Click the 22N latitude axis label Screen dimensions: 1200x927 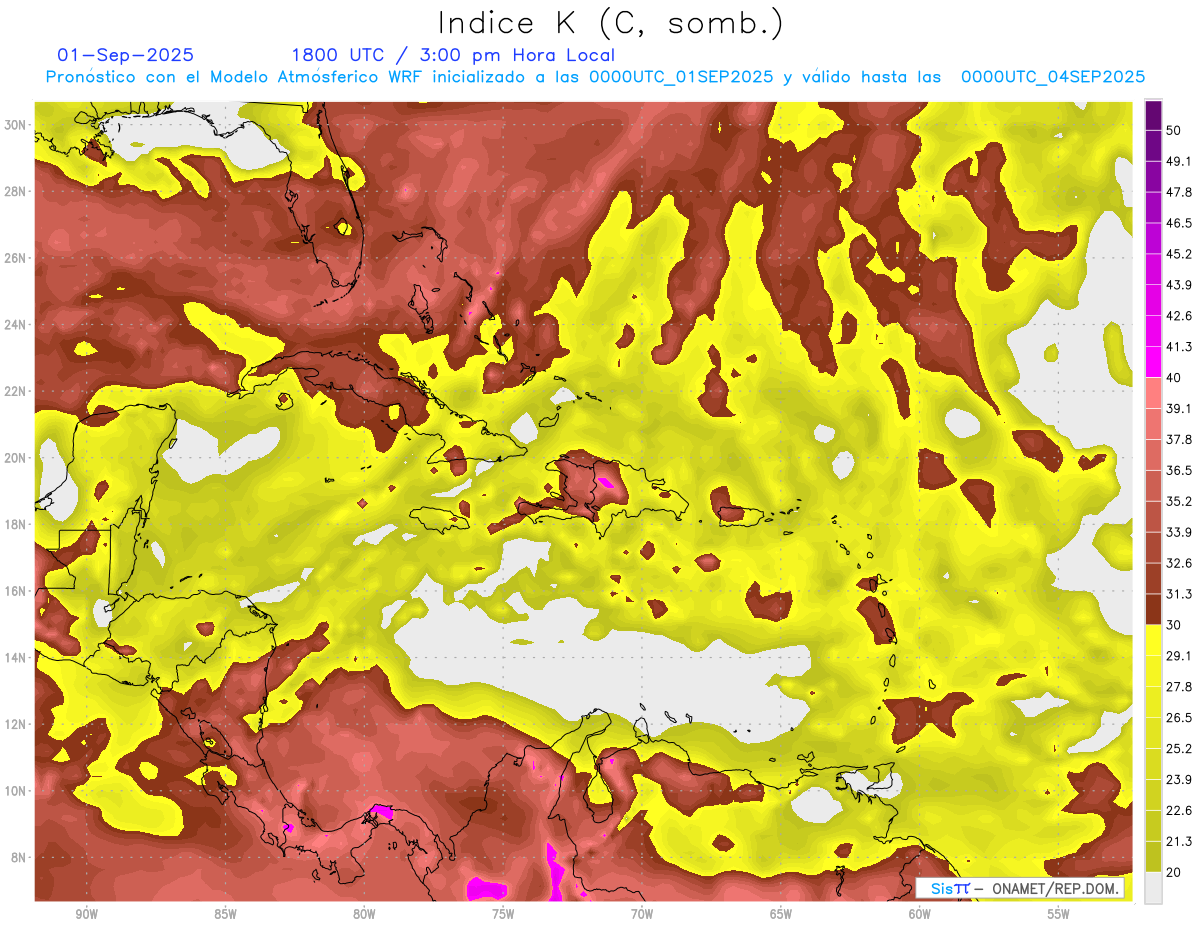coord(15,391)
